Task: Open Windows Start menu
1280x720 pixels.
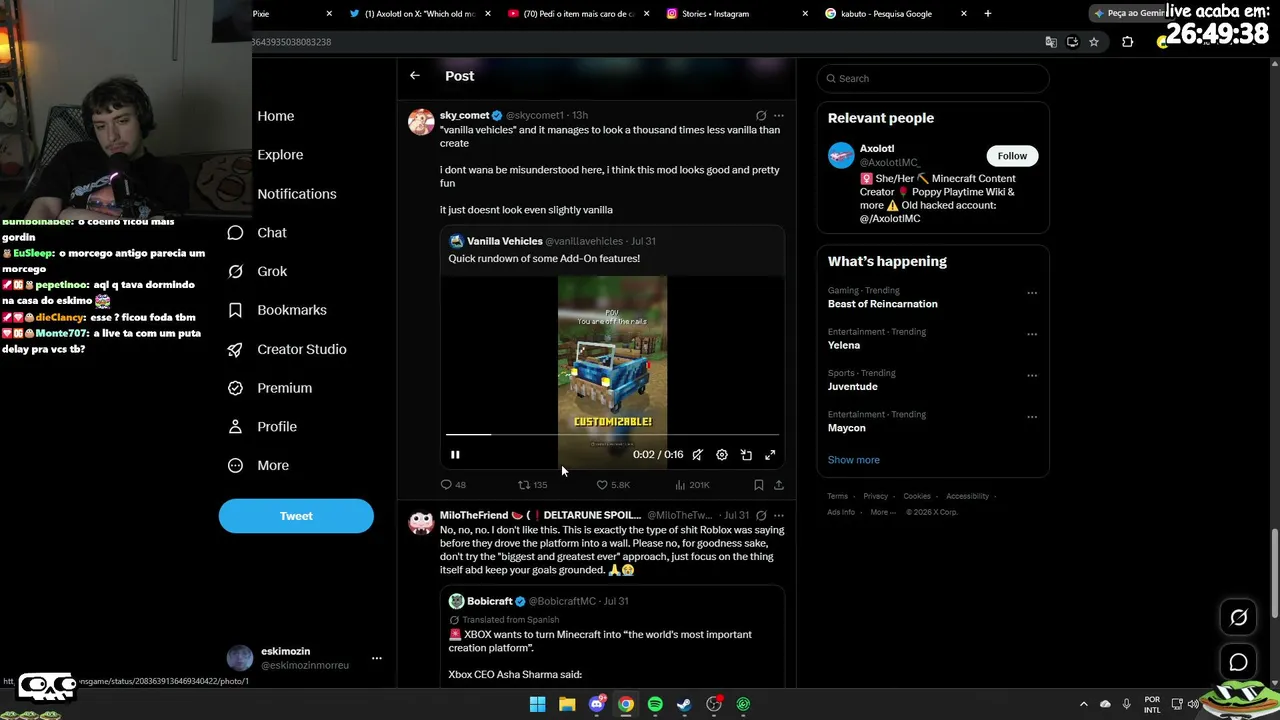Action: [x=538, y=704]
